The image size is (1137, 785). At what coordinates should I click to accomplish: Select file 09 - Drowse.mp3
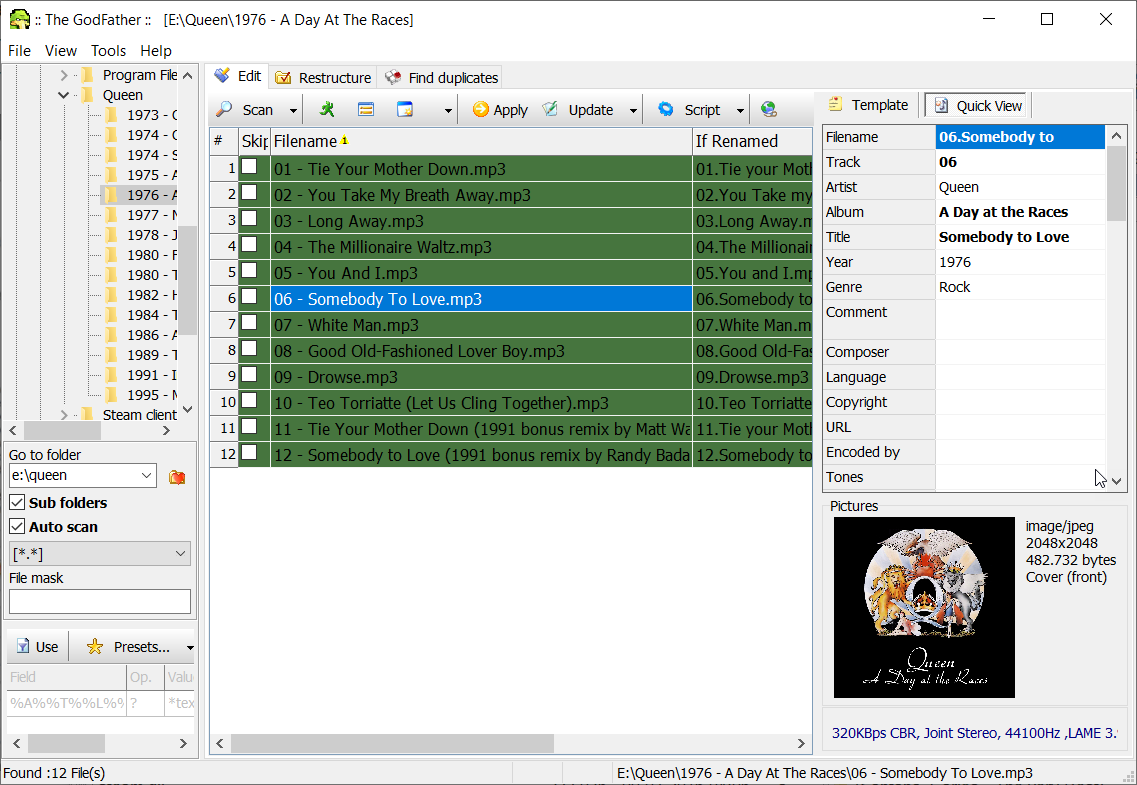(x=481, y=377)
